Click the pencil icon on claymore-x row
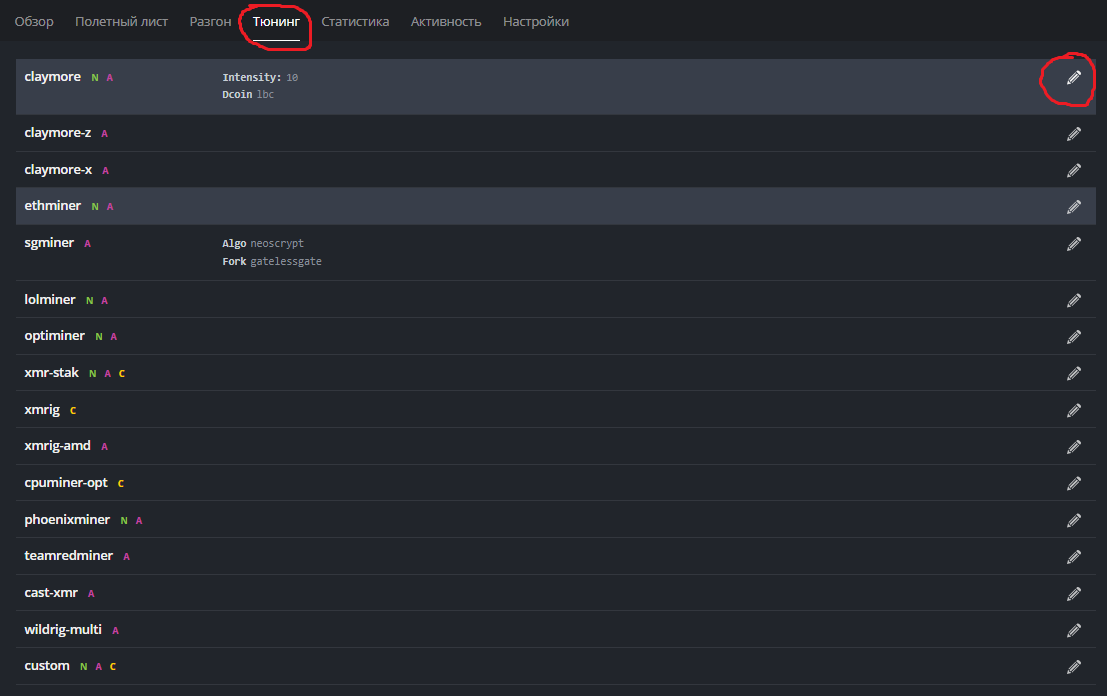1107x696 pixels. (1074, 171)
